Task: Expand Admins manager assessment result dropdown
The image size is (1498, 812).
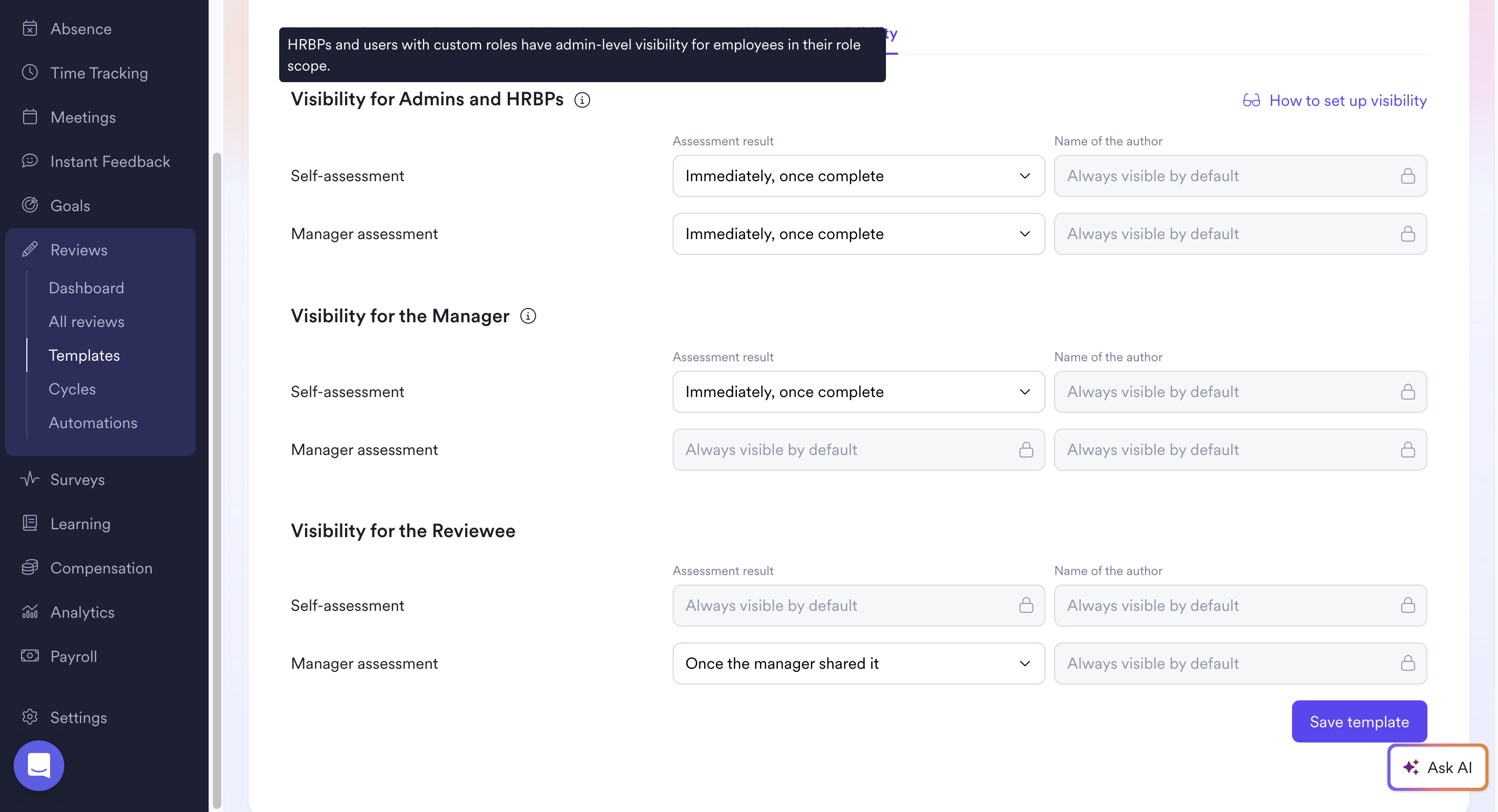Action: [859, 234]
